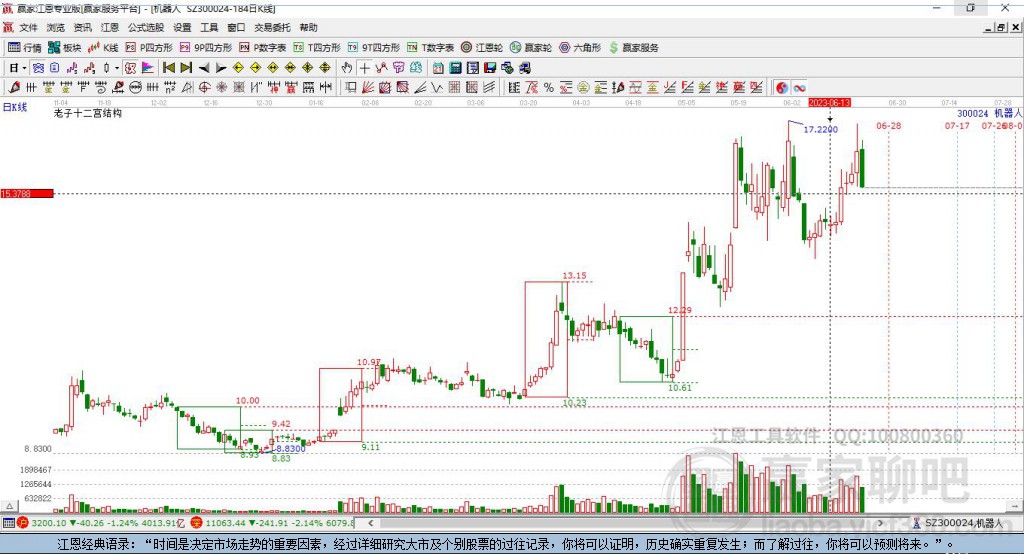Select the Gann fan lines tool
This screenshot has width=1024, height=554.
(368, 88)
